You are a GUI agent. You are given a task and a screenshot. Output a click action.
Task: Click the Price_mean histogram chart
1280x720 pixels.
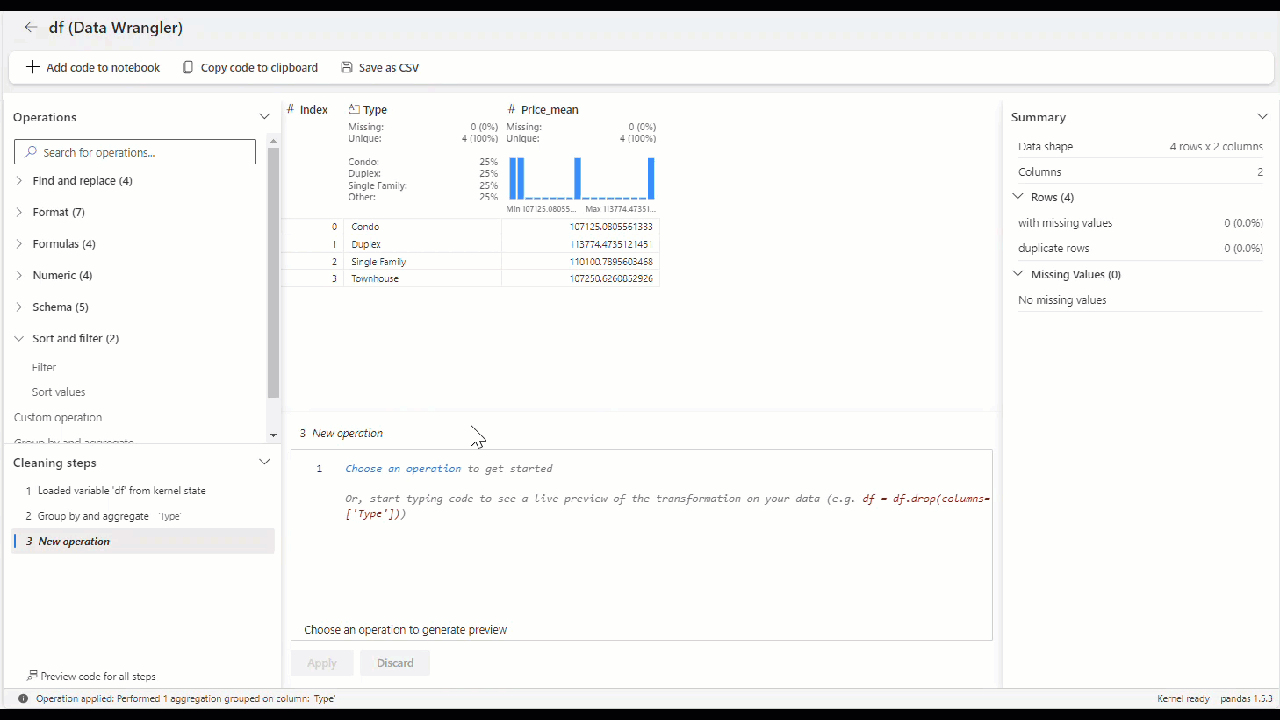582,178
